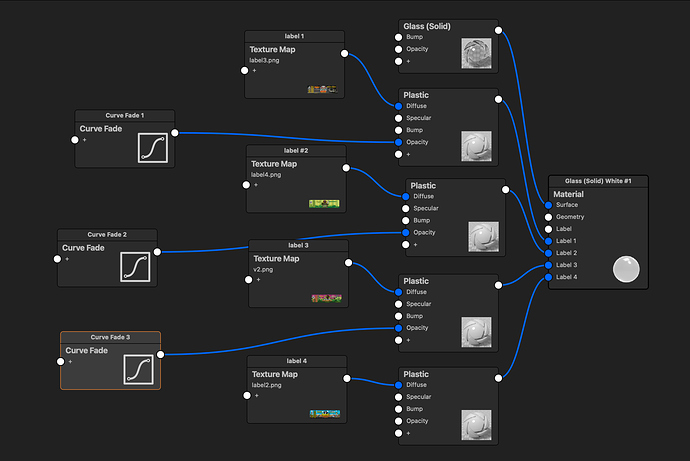Select the 'label 1' node title bar

(294, 36)
